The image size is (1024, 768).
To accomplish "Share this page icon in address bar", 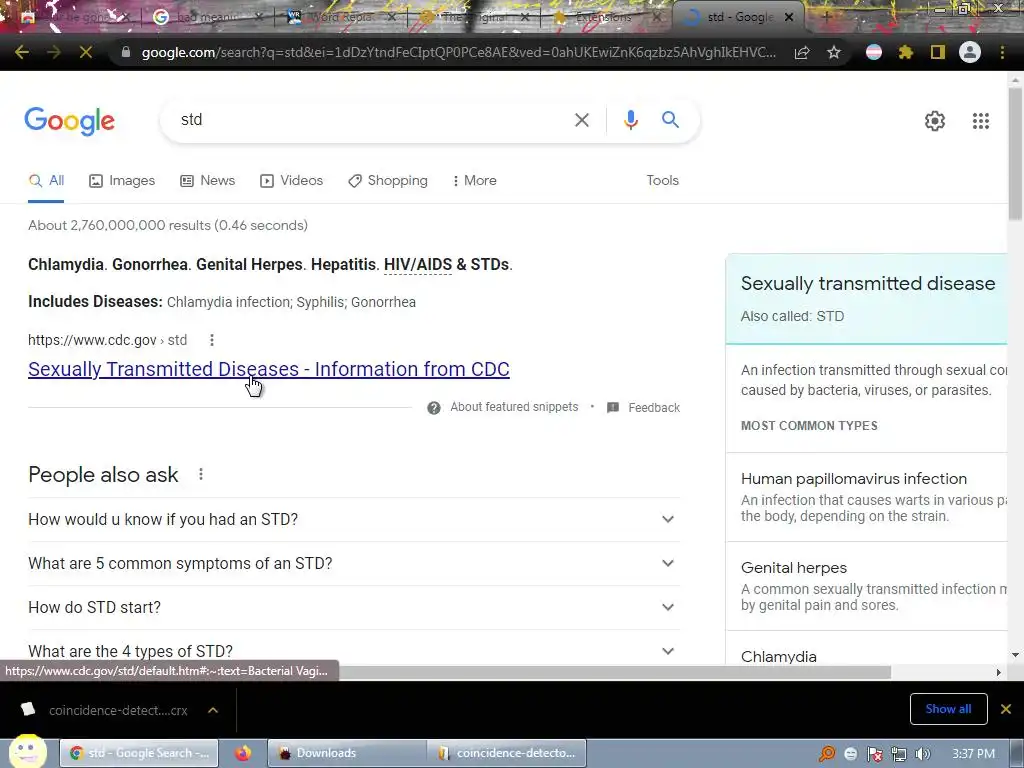I will click(x=802, y=52).
